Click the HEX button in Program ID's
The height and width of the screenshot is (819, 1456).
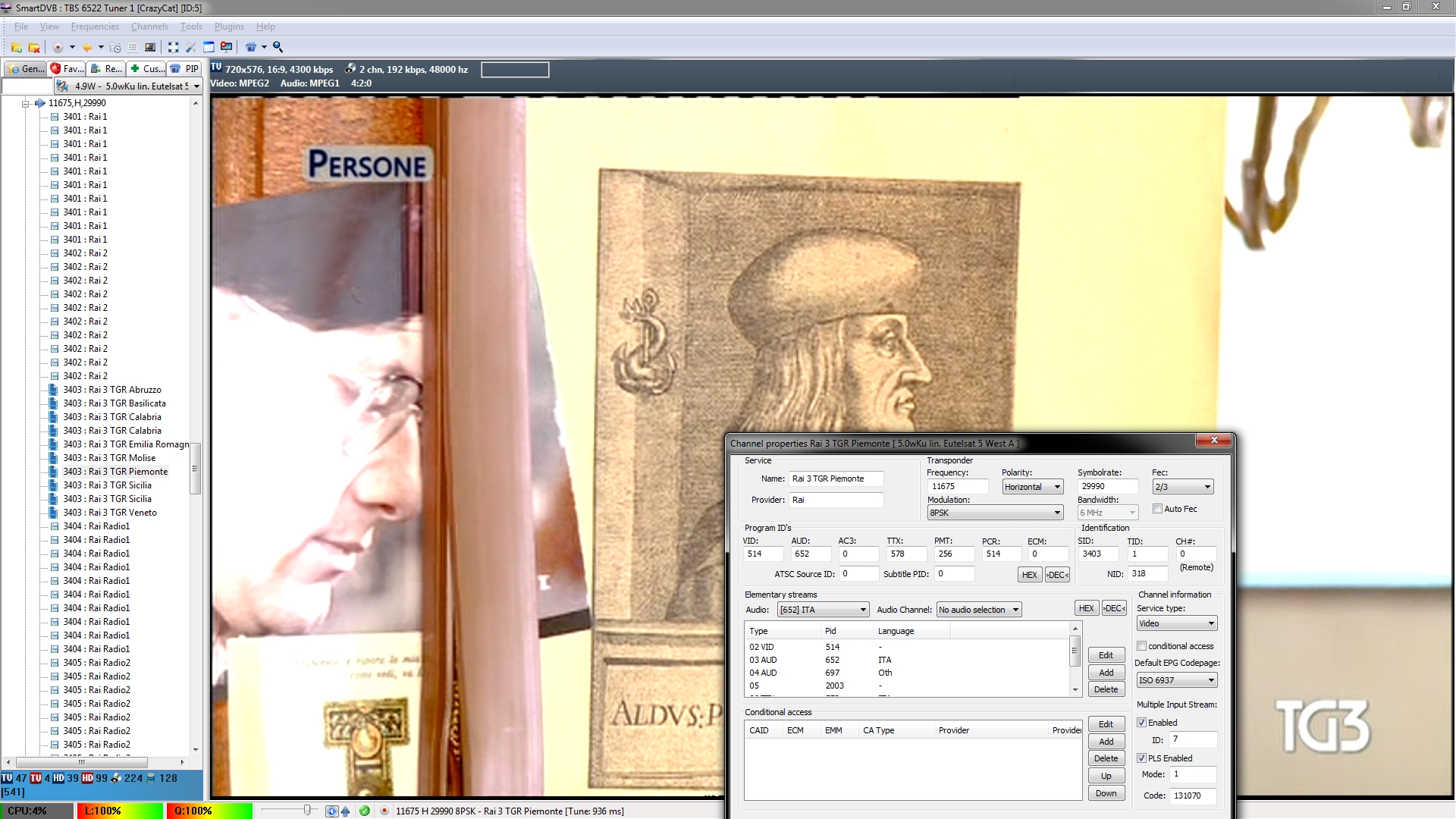(x=1029, y=575)
